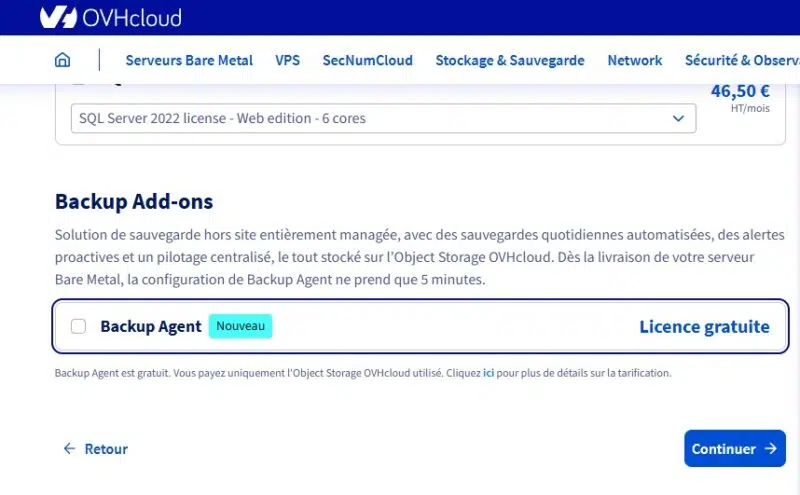800x495 pixels.
Task: Click the 46,50 € price text
Action: [740, 91]
